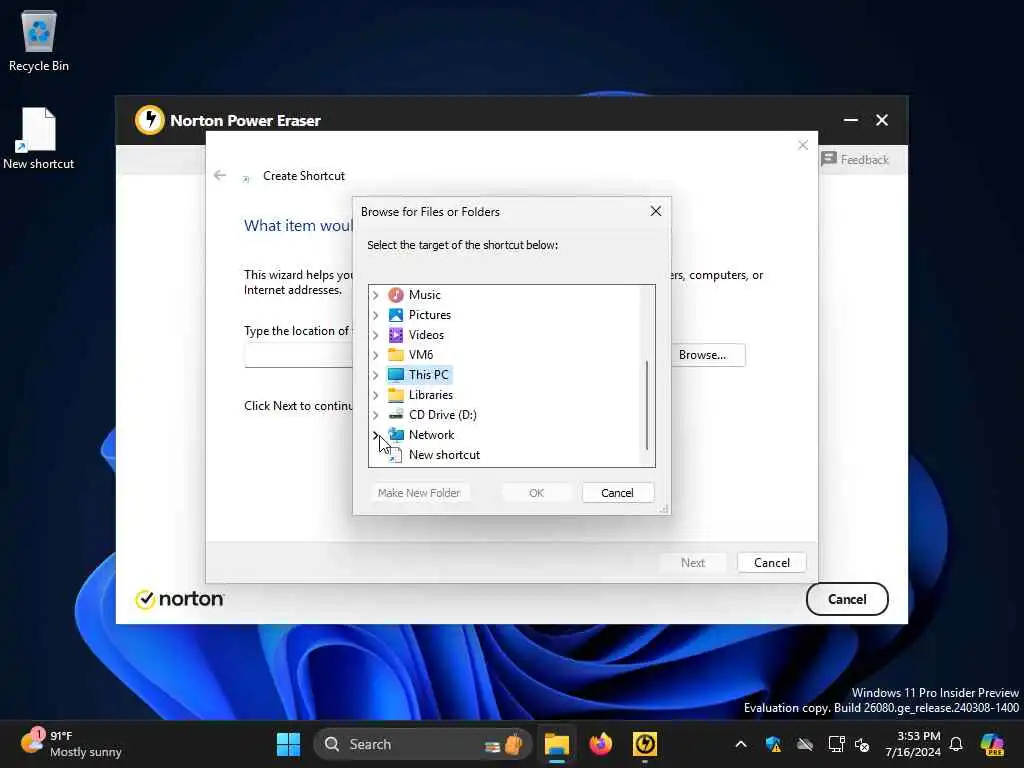The width and height of the screenshot is (1024, 768).
Task: Click Cancel in Browse for Files dialog
Action: 617,493
